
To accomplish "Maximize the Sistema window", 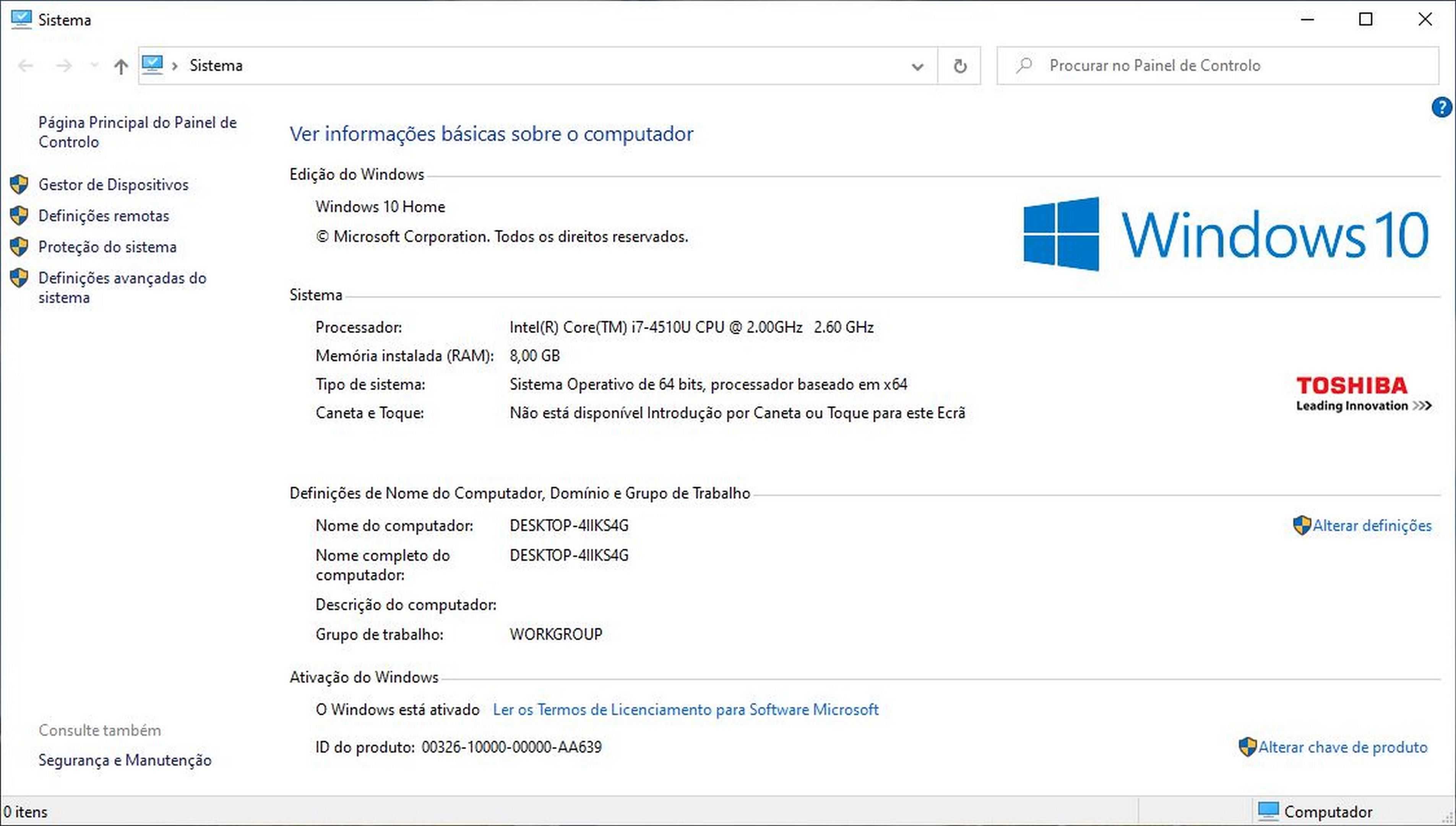I will click(1366, 19).
